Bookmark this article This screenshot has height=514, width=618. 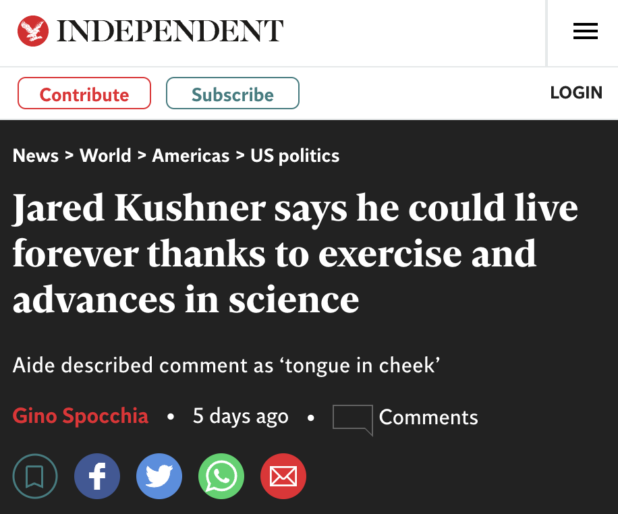pos(34,476)
